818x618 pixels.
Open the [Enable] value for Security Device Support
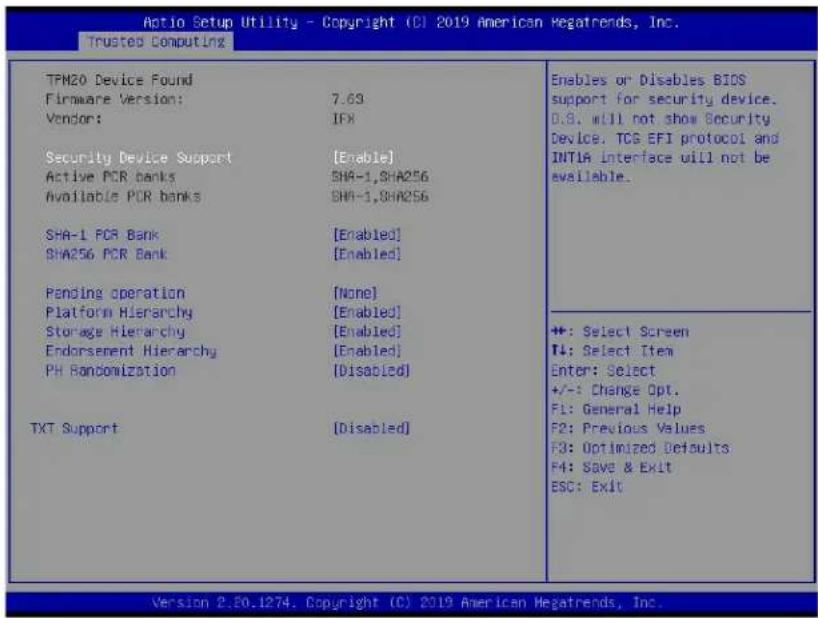point(363,157)
